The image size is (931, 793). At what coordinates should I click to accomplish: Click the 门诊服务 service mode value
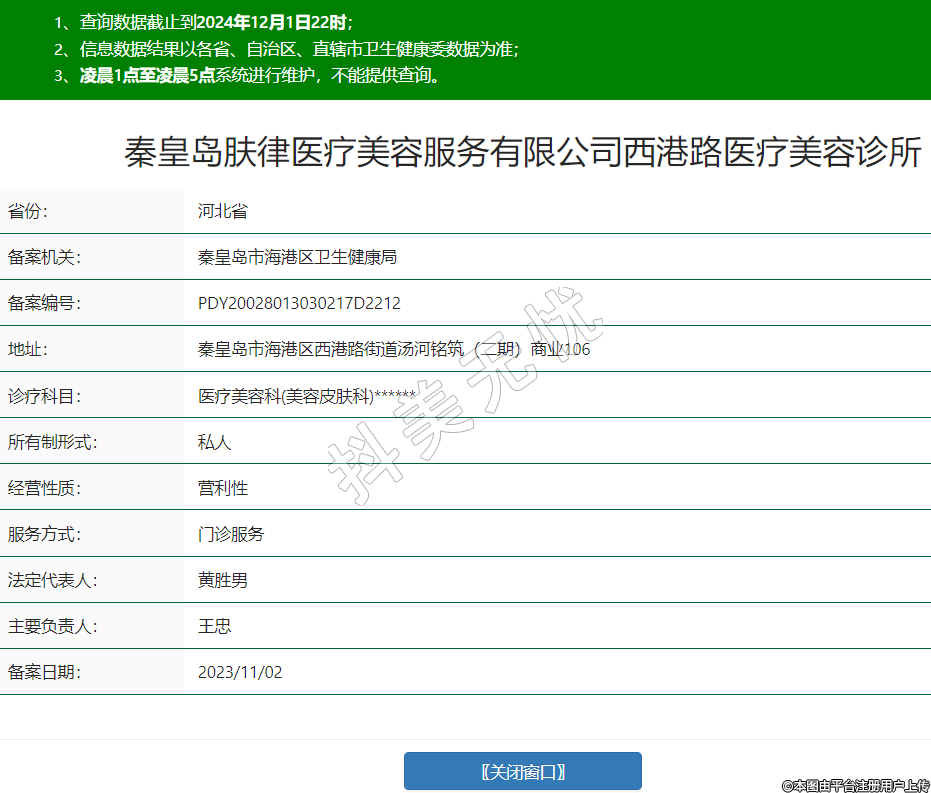point(231,534)
